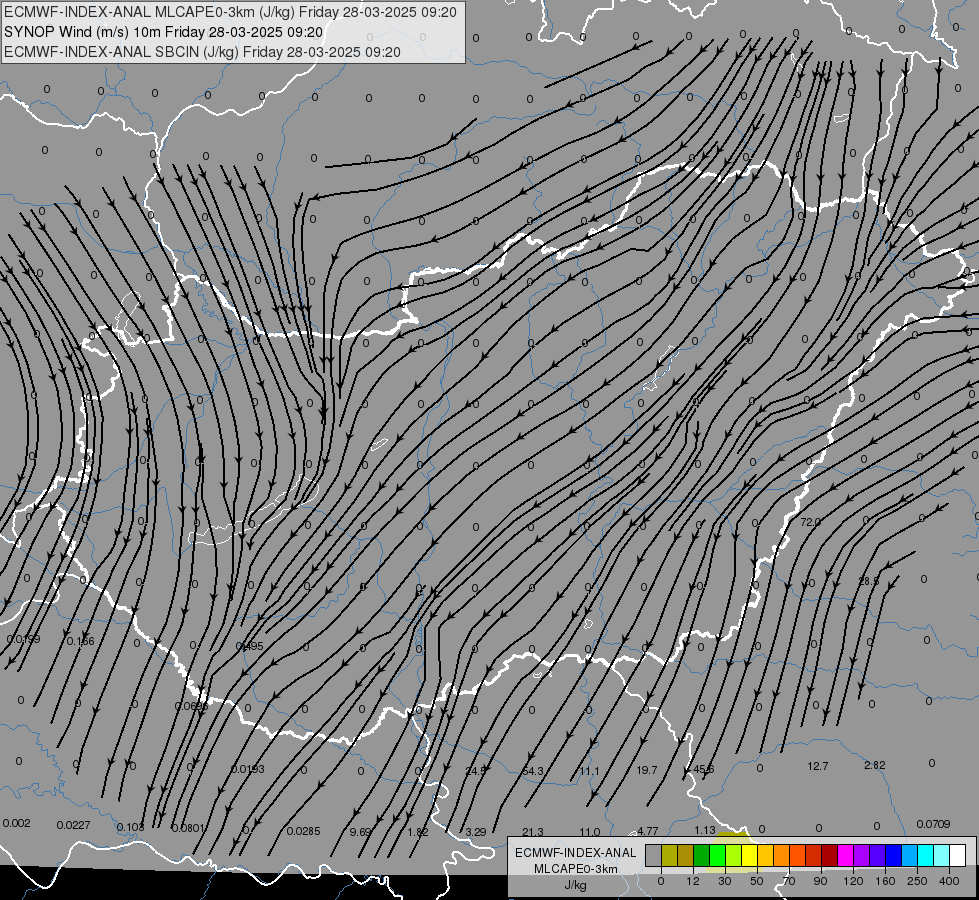
Task: Click the 64.3 grid value
Action: coord(533,771)
